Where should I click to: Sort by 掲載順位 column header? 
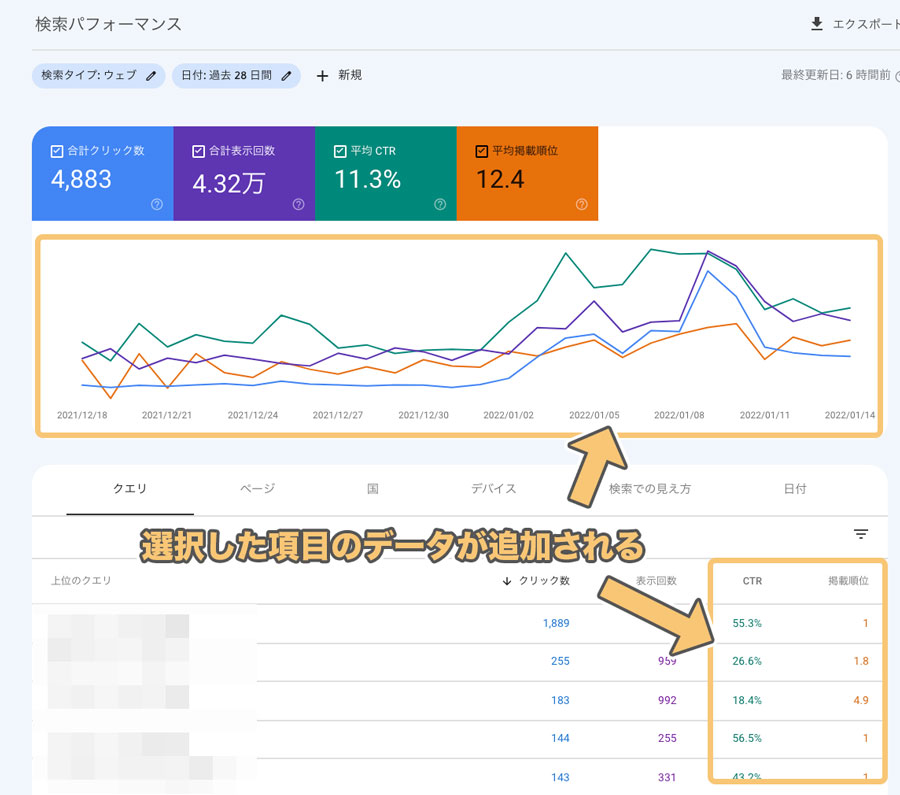(x=848, y=581)
